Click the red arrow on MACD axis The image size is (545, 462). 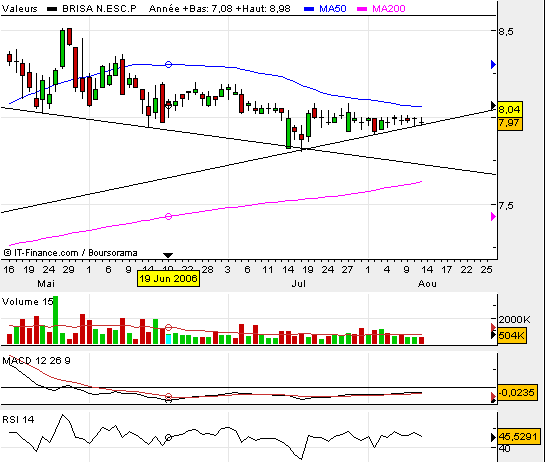coord(493,396)
